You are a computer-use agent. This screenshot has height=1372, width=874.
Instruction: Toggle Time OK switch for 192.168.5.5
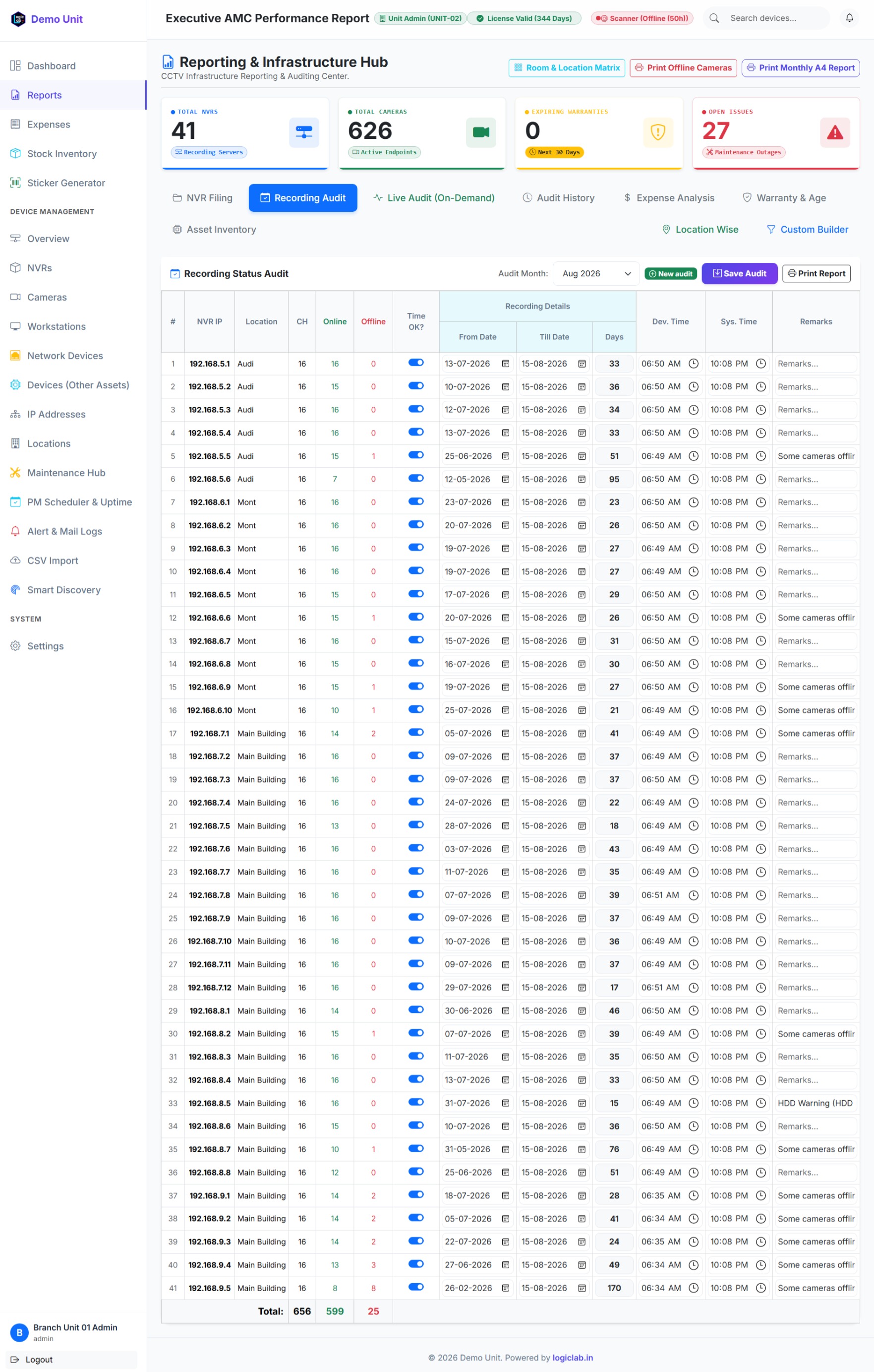coord(416,455)
